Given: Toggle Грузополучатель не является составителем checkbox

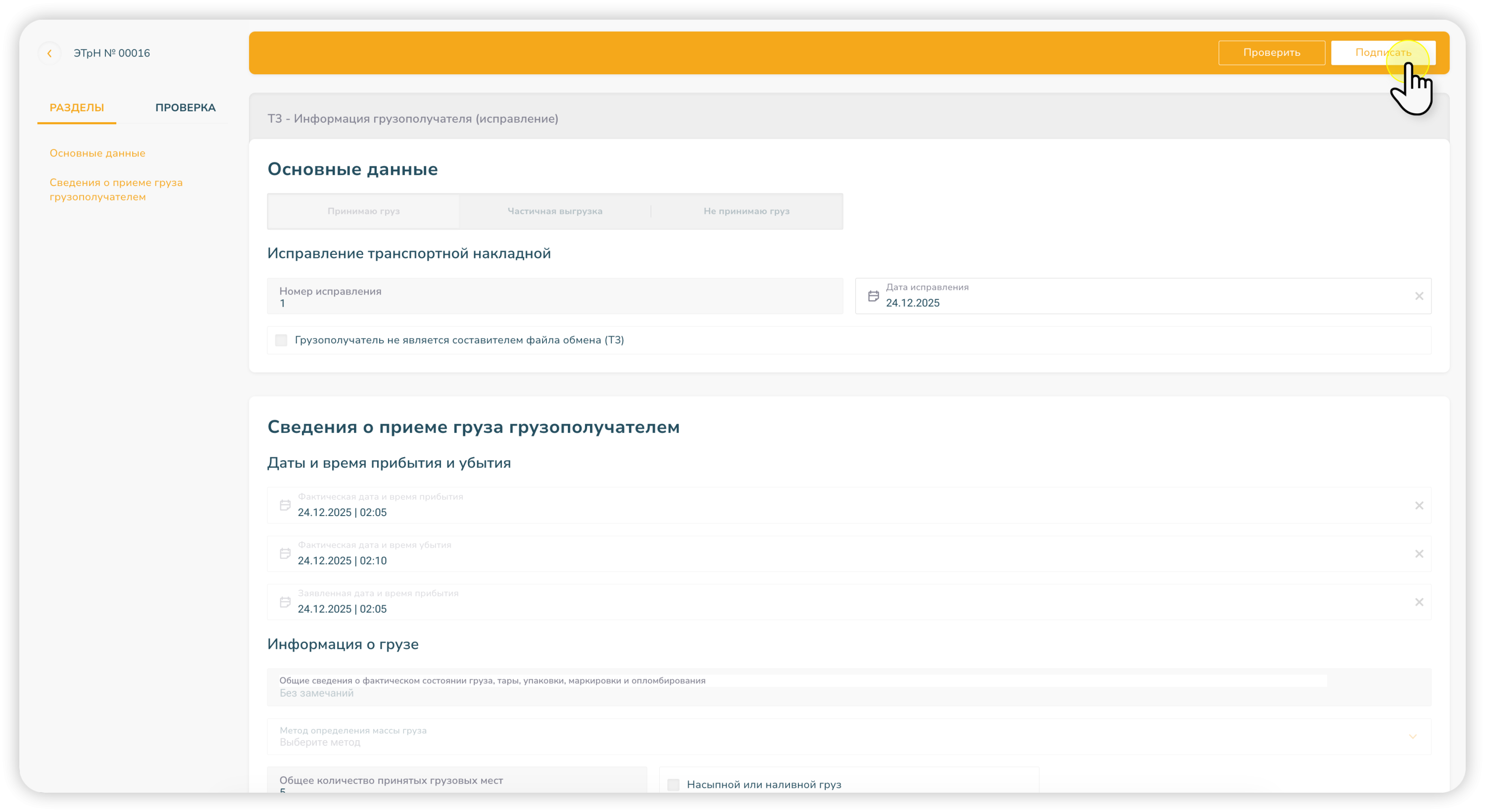Looking at the screenshot, I should pyautogui.click(x=281, y=340).
